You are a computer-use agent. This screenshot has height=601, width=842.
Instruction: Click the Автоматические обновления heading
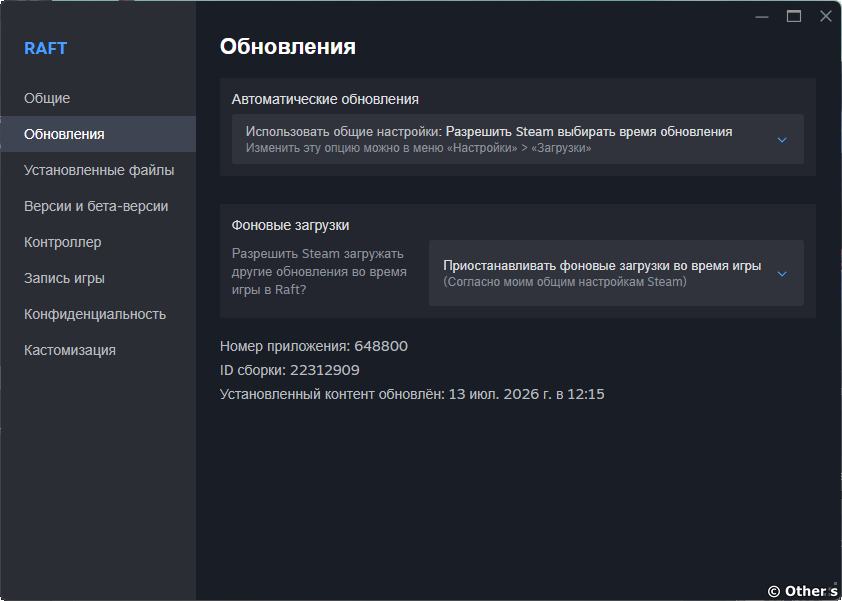pyautogui.click(x=325, y=99)
